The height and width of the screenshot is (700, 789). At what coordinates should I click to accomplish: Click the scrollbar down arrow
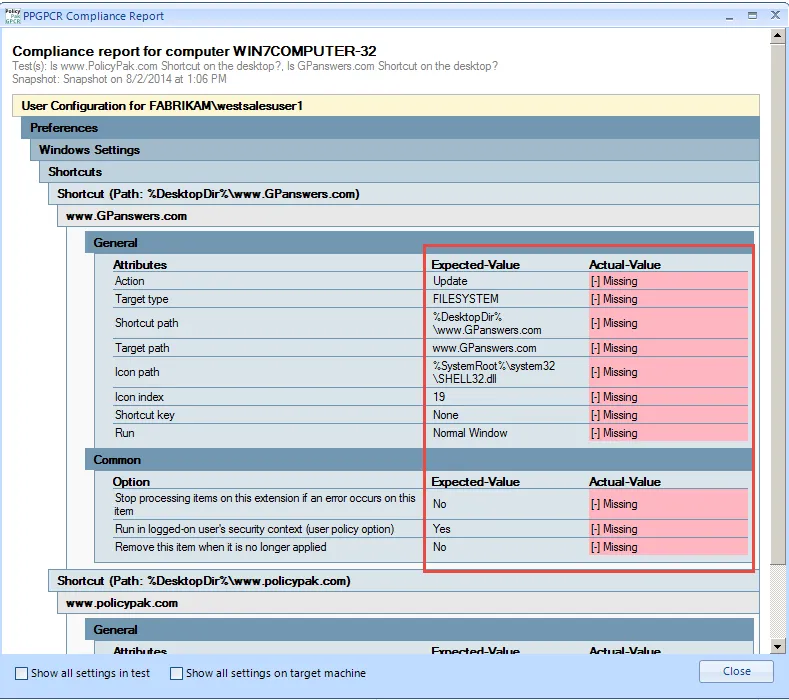tap(777, 647)
